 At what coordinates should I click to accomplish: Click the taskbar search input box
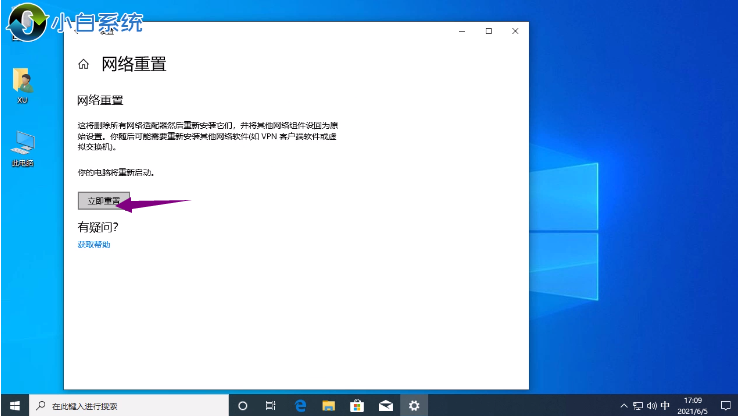pos(130,406)
